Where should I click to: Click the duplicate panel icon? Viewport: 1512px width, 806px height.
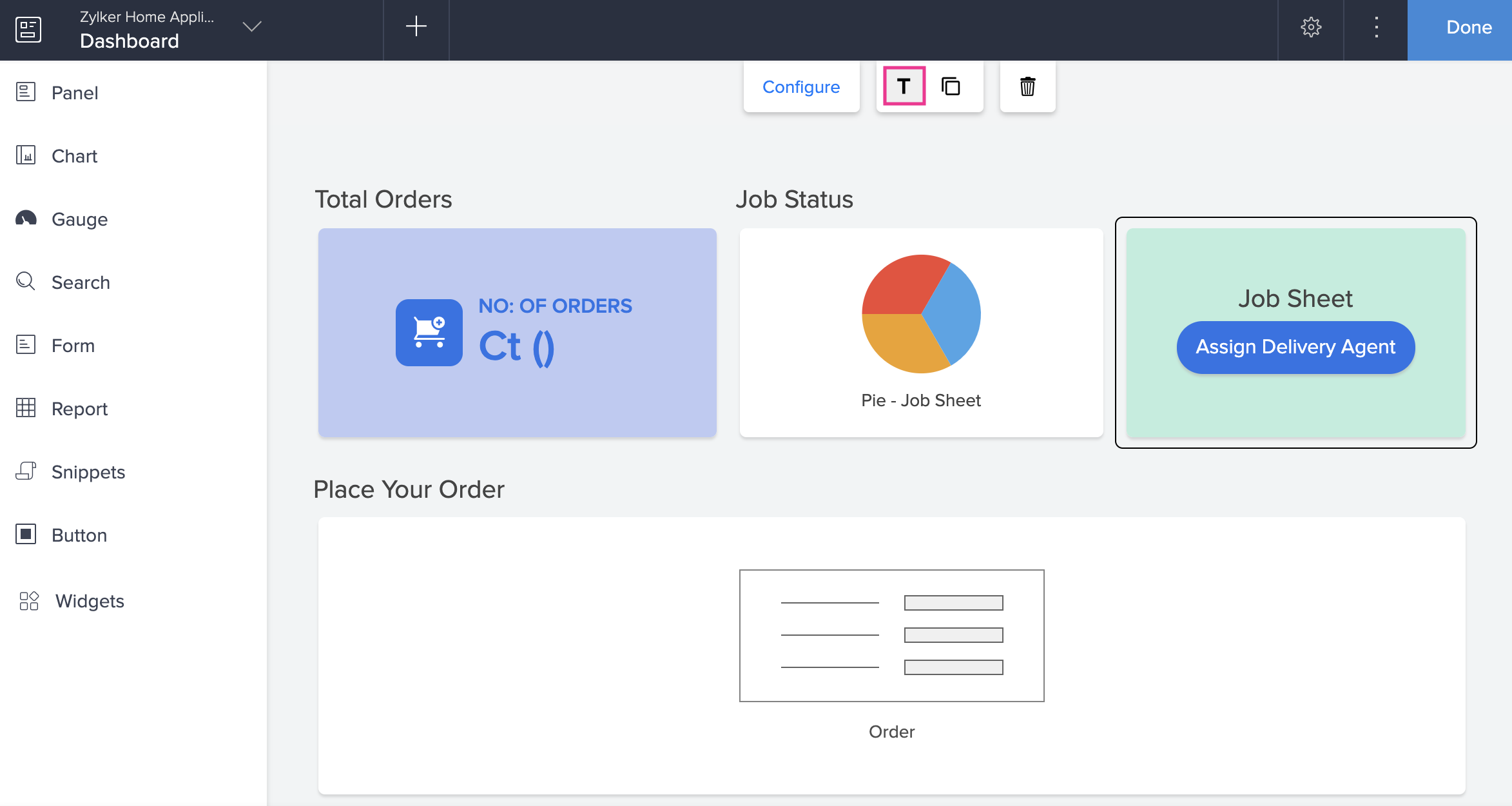951,86
